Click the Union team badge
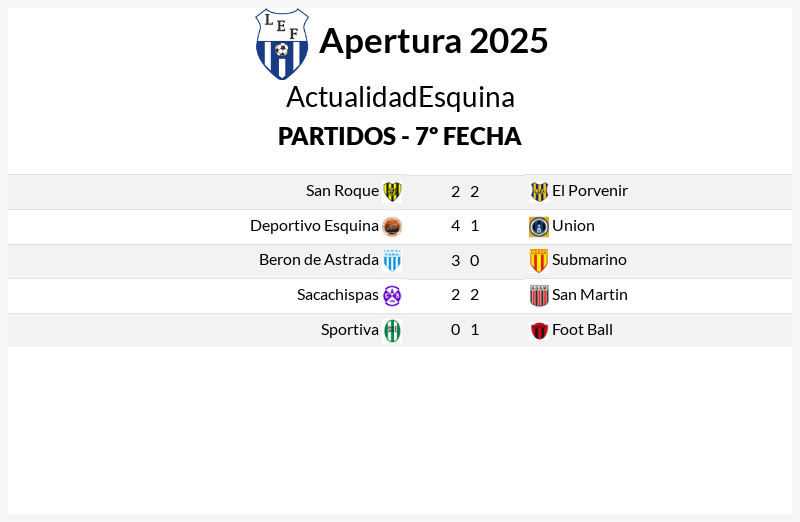The width and height of the screenshot is (800, 522). (539, 227)
